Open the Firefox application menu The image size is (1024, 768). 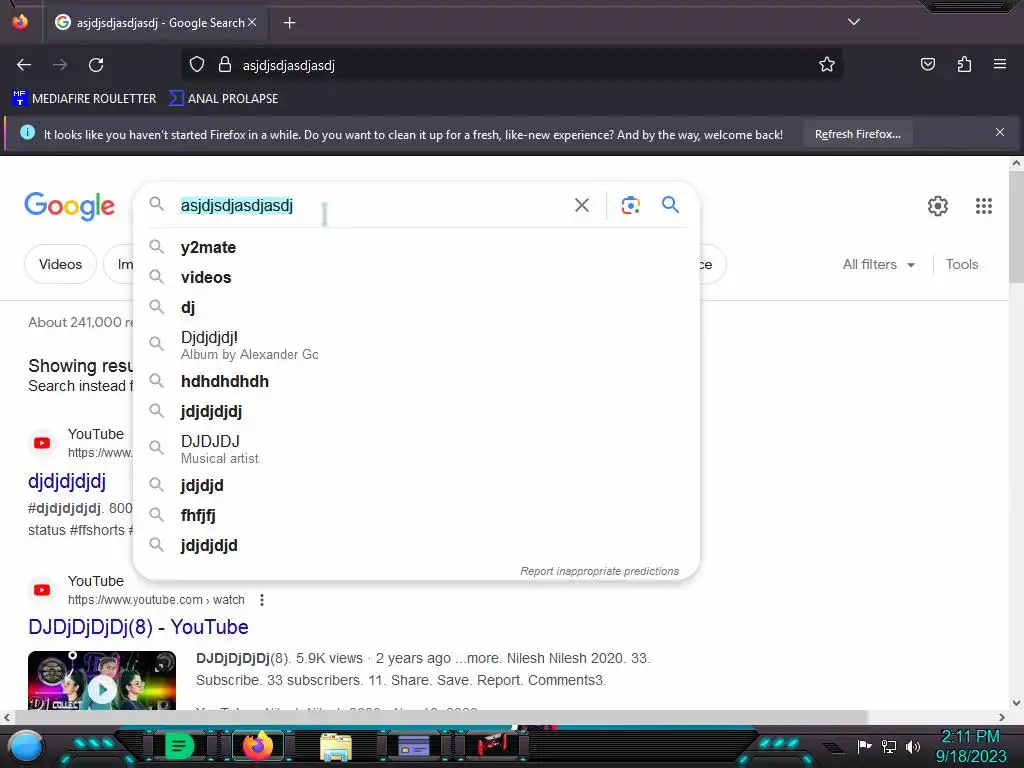pos(1000,65)
